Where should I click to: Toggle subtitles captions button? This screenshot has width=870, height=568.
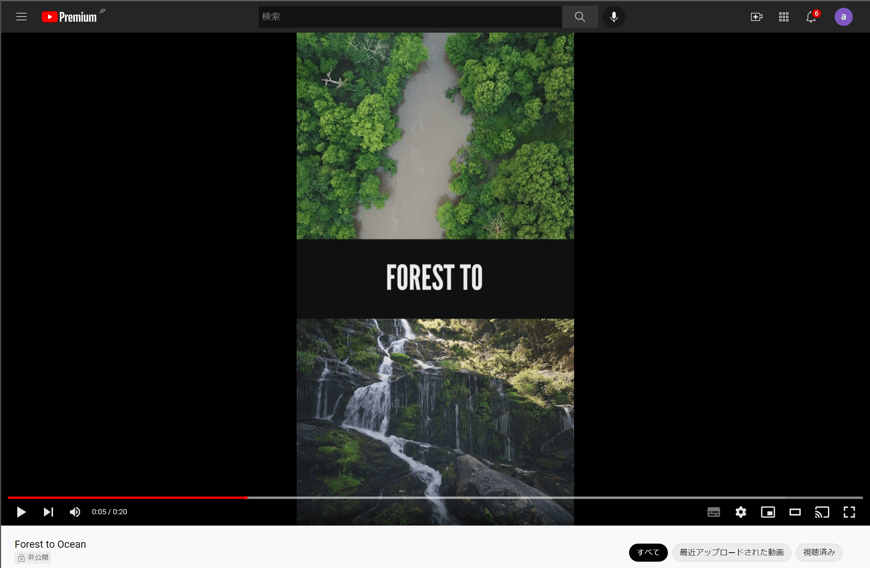[714, 512]
